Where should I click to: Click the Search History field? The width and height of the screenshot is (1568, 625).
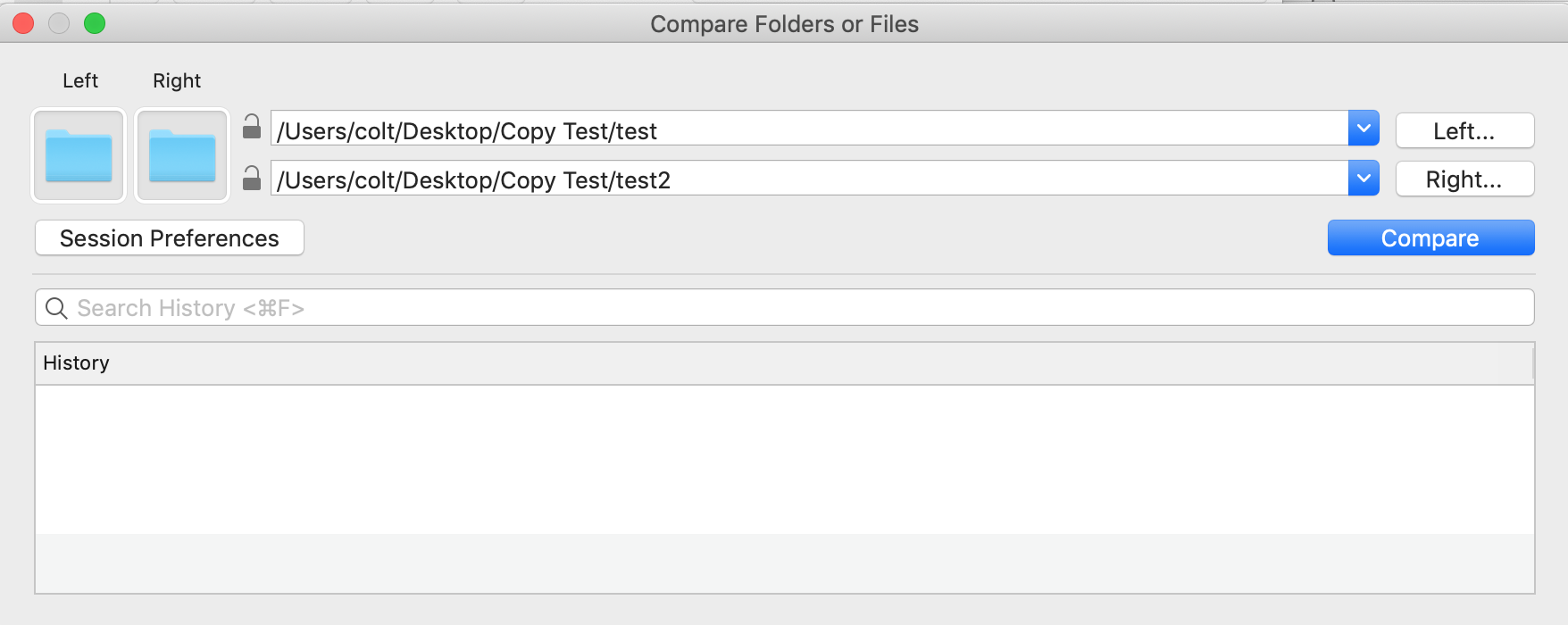click(784, 308)
